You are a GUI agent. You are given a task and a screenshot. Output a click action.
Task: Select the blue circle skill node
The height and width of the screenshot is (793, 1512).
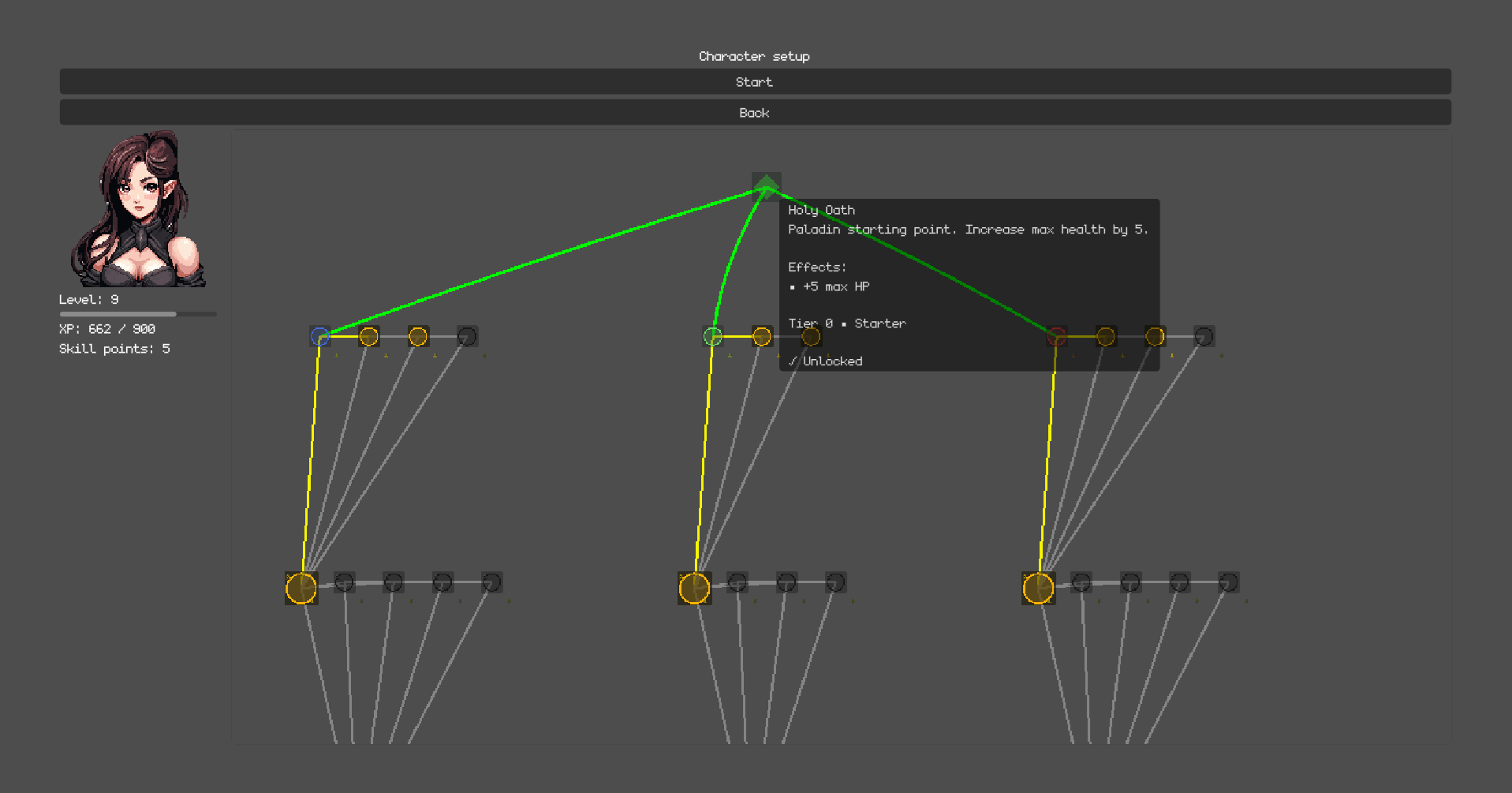point(319,337)
